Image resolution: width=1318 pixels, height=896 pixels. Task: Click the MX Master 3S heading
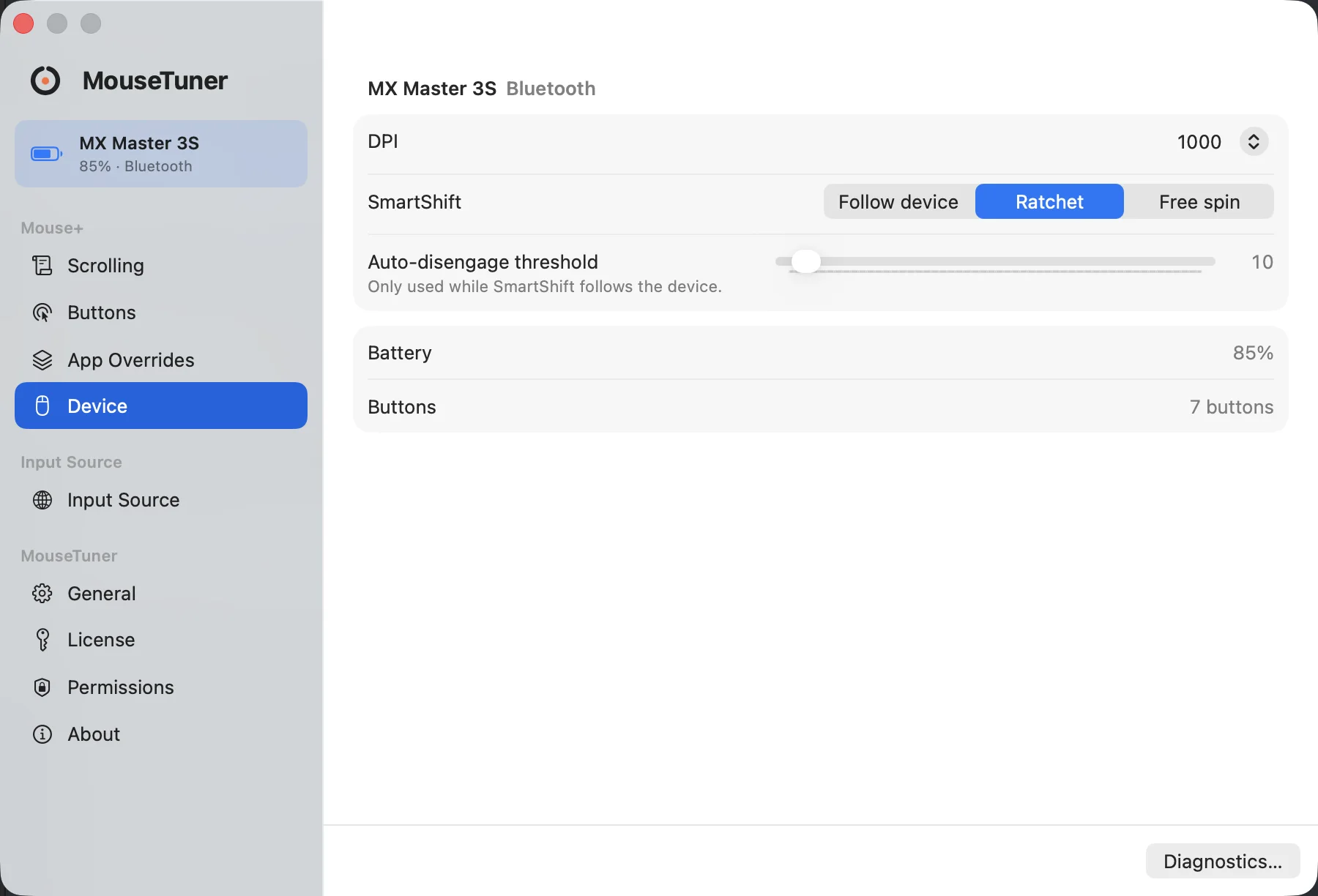coord(432,89)
